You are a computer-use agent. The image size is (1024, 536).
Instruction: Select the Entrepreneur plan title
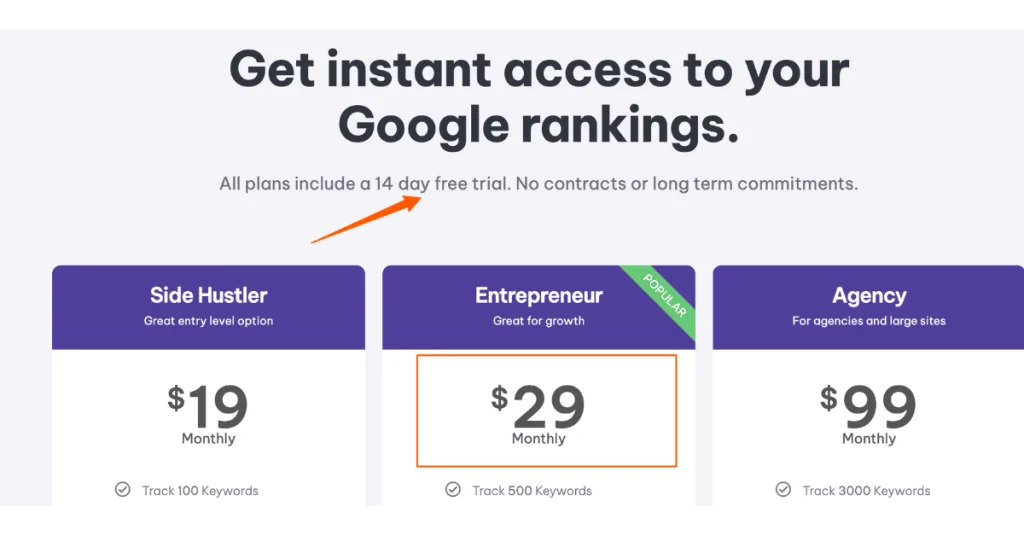[538, 295]
